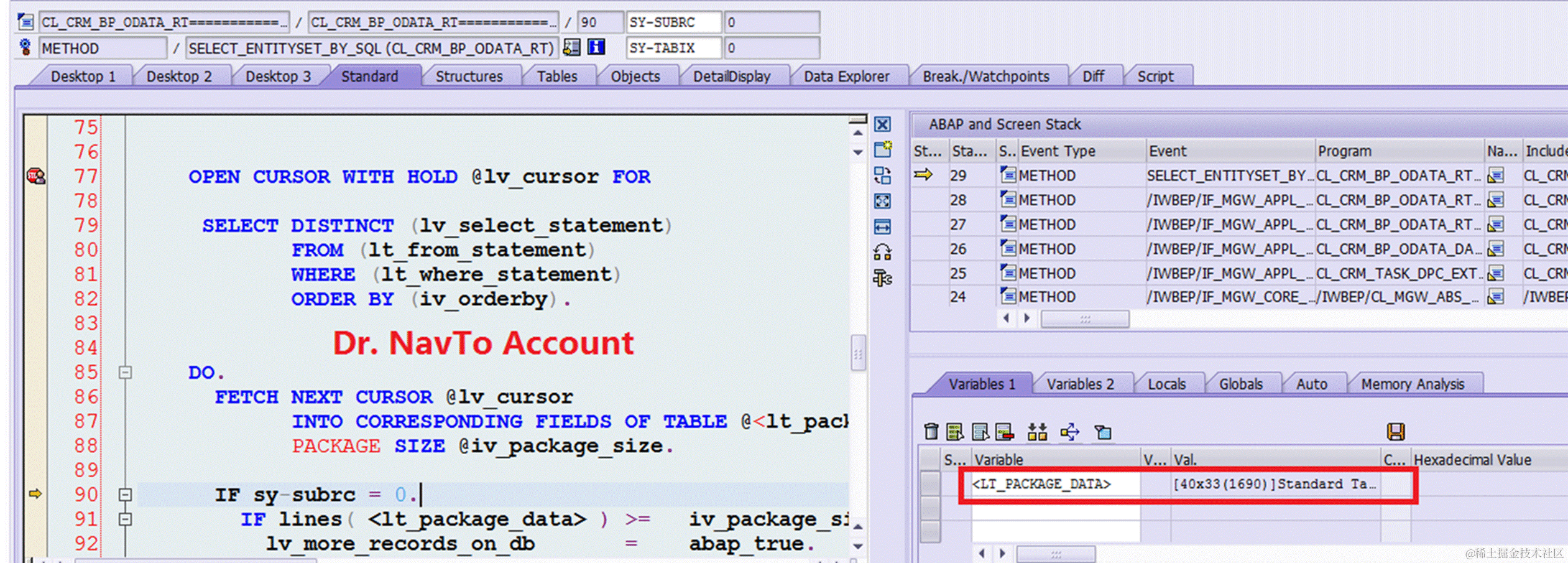
Task: Click the display object icon next to method name
Action: coord(572,47)
